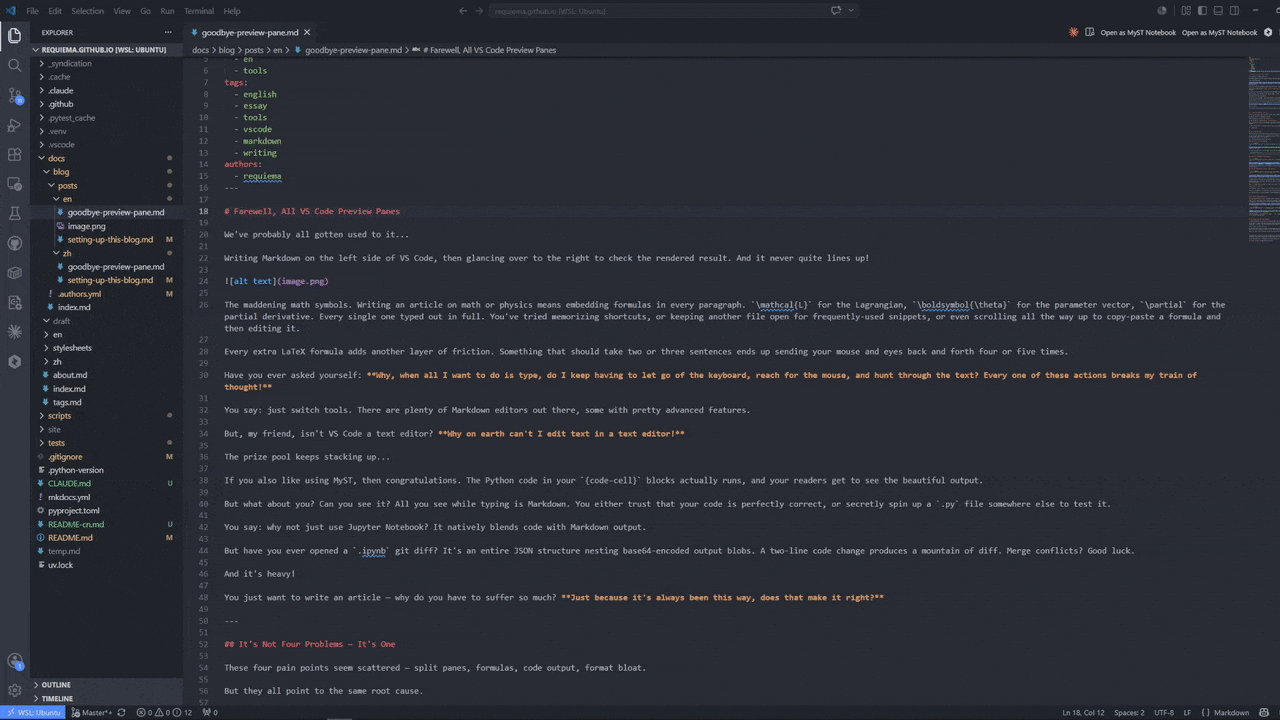Open the Remote Explorer view

(x=14, y=184)
